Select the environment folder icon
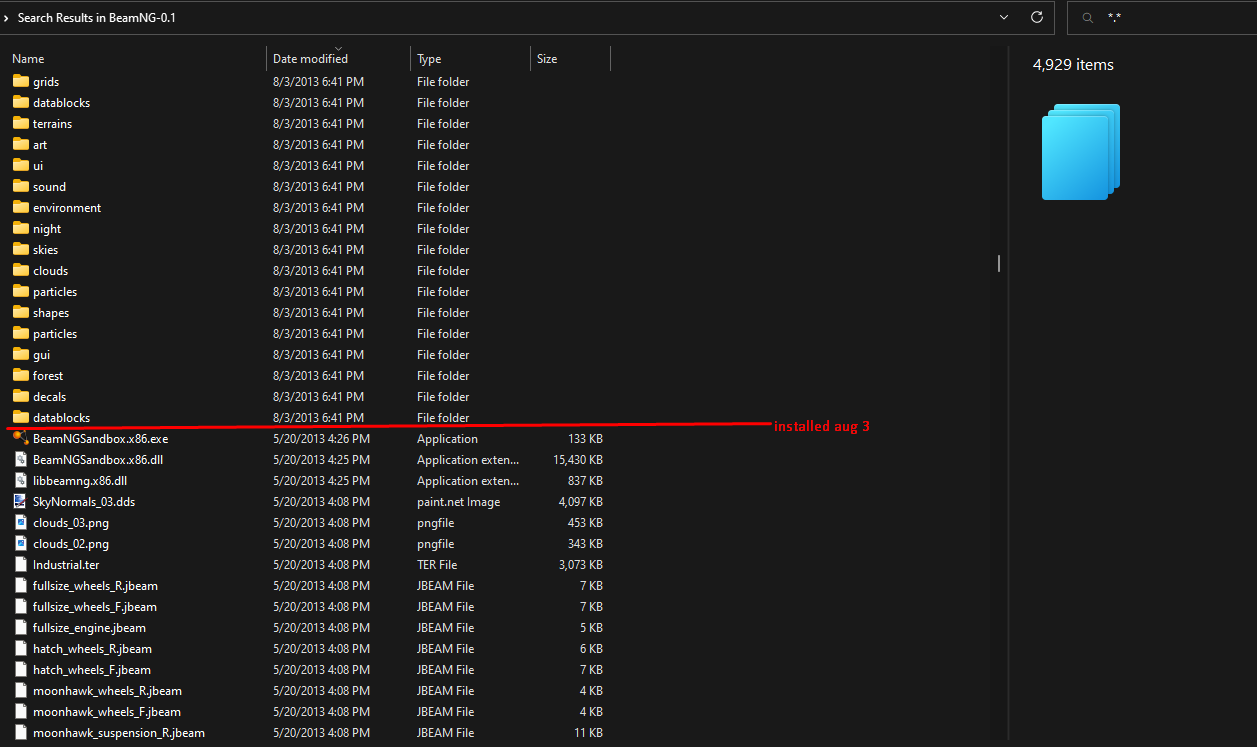The height and width of the screenshot is (747, 1257). click(x=21, y=207)
